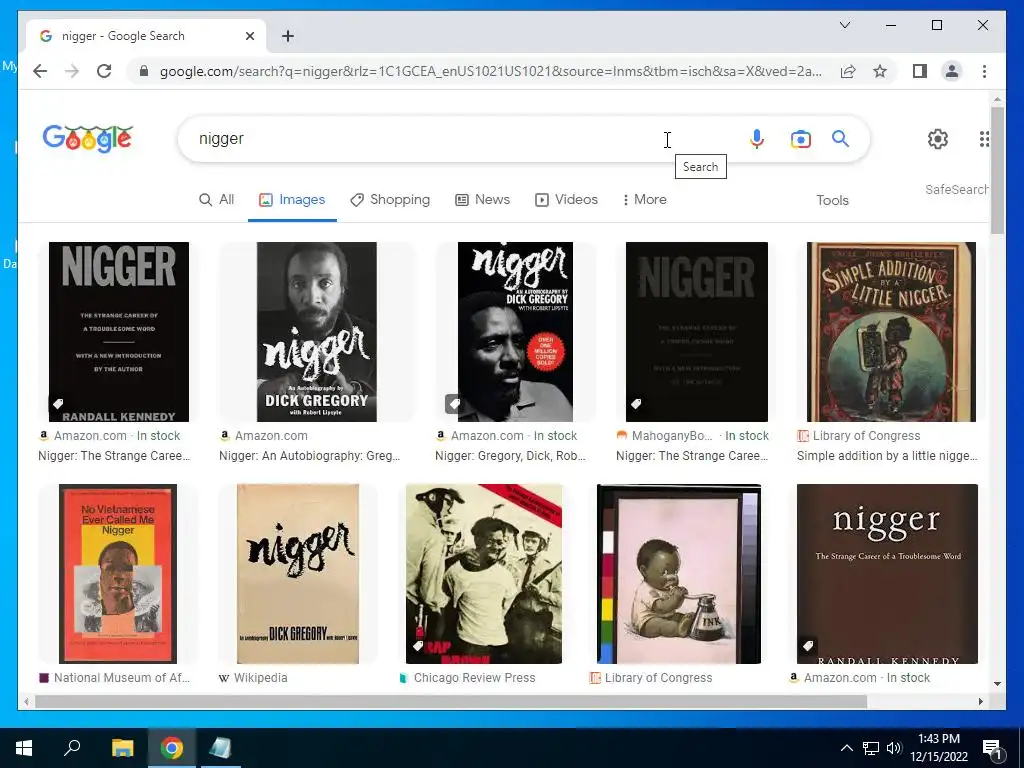Show hidden system tray icons
1024x768 pixels.
tap(846, 748)
